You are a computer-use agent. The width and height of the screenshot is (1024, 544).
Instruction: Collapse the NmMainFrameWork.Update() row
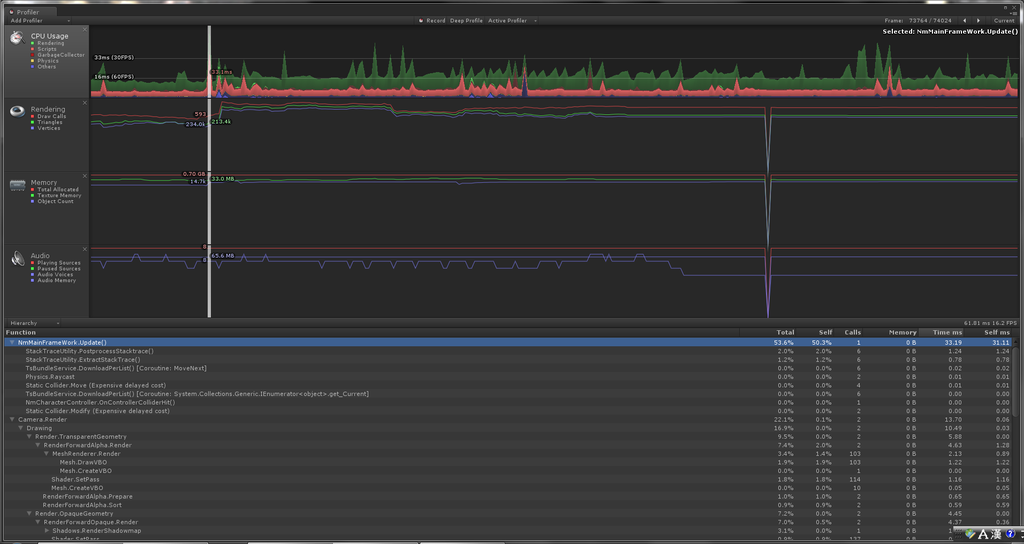click(12, 342)
